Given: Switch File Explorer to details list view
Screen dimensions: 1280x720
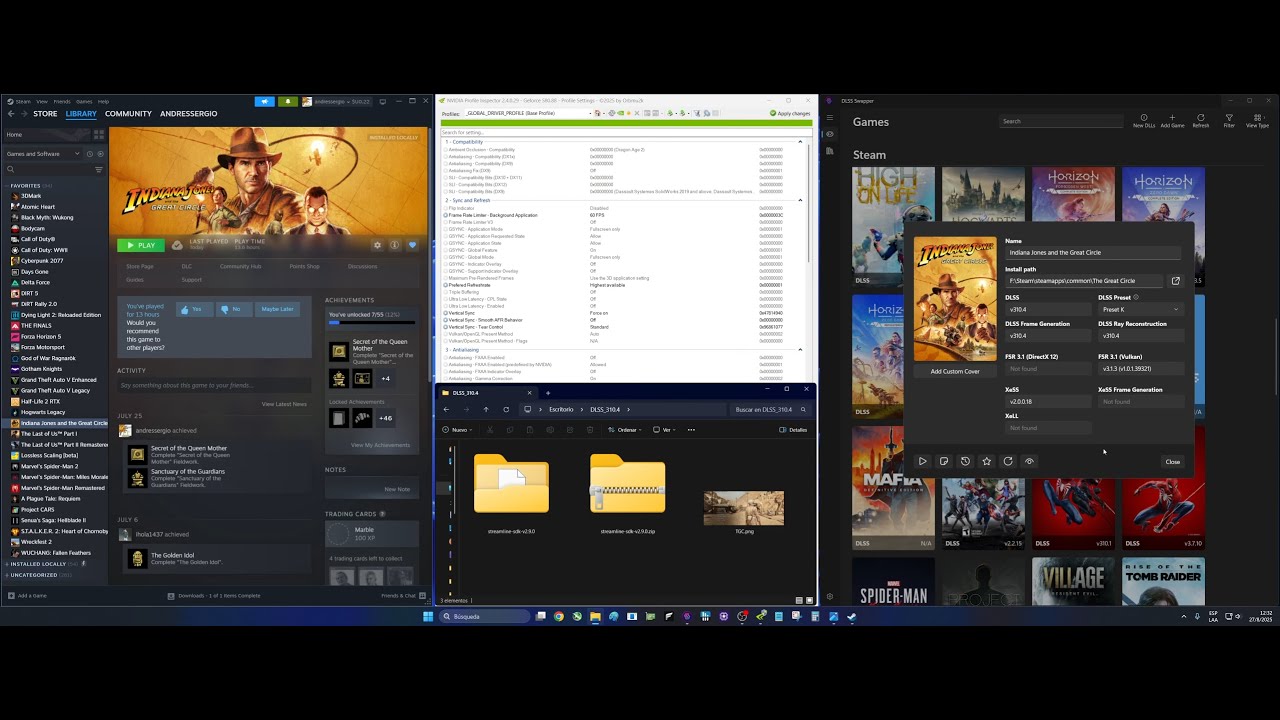Looking at the screenshot, I should pos(799,600).
